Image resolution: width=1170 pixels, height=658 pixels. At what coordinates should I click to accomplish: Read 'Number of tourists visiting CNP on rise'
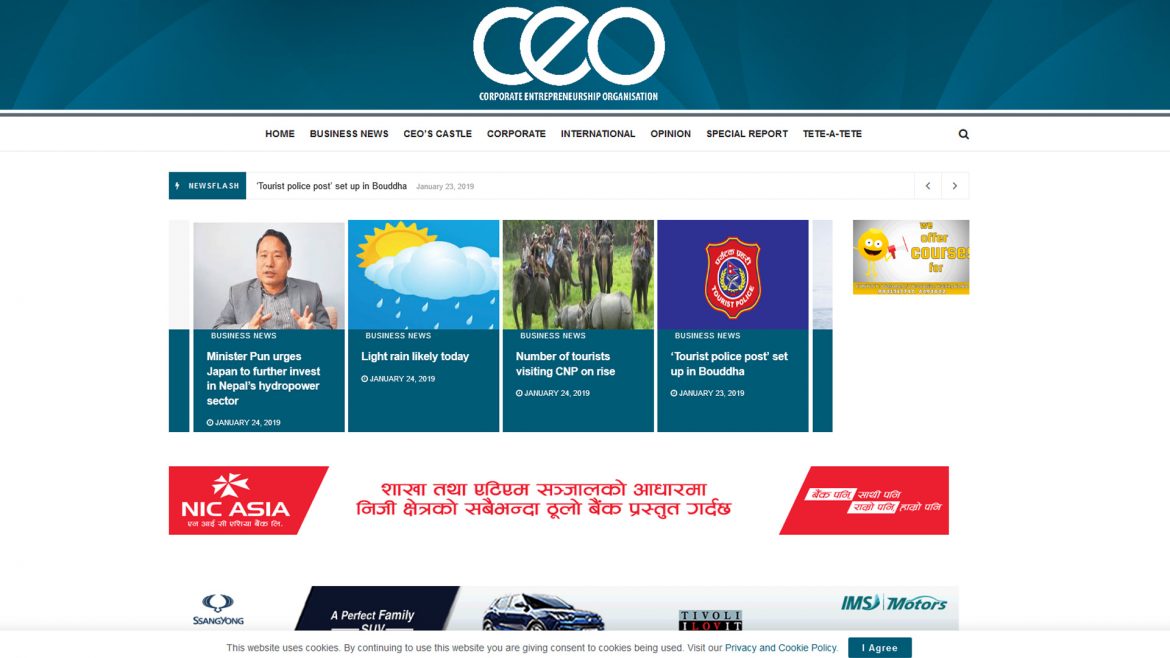point(566,364)
